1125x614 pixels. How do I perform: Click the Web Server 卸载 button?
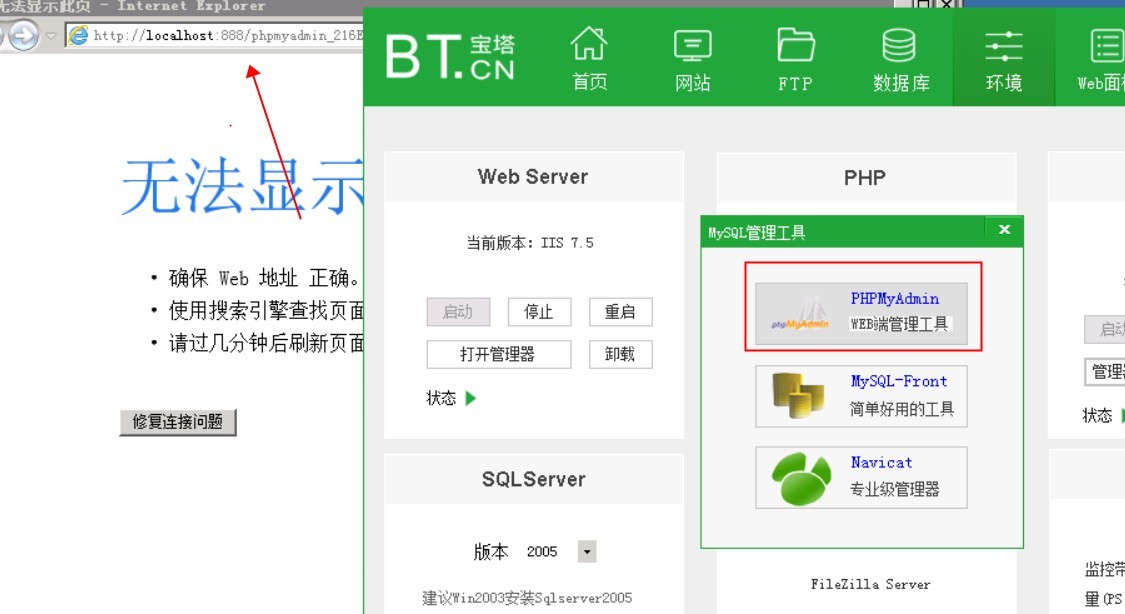pos(621,354)
